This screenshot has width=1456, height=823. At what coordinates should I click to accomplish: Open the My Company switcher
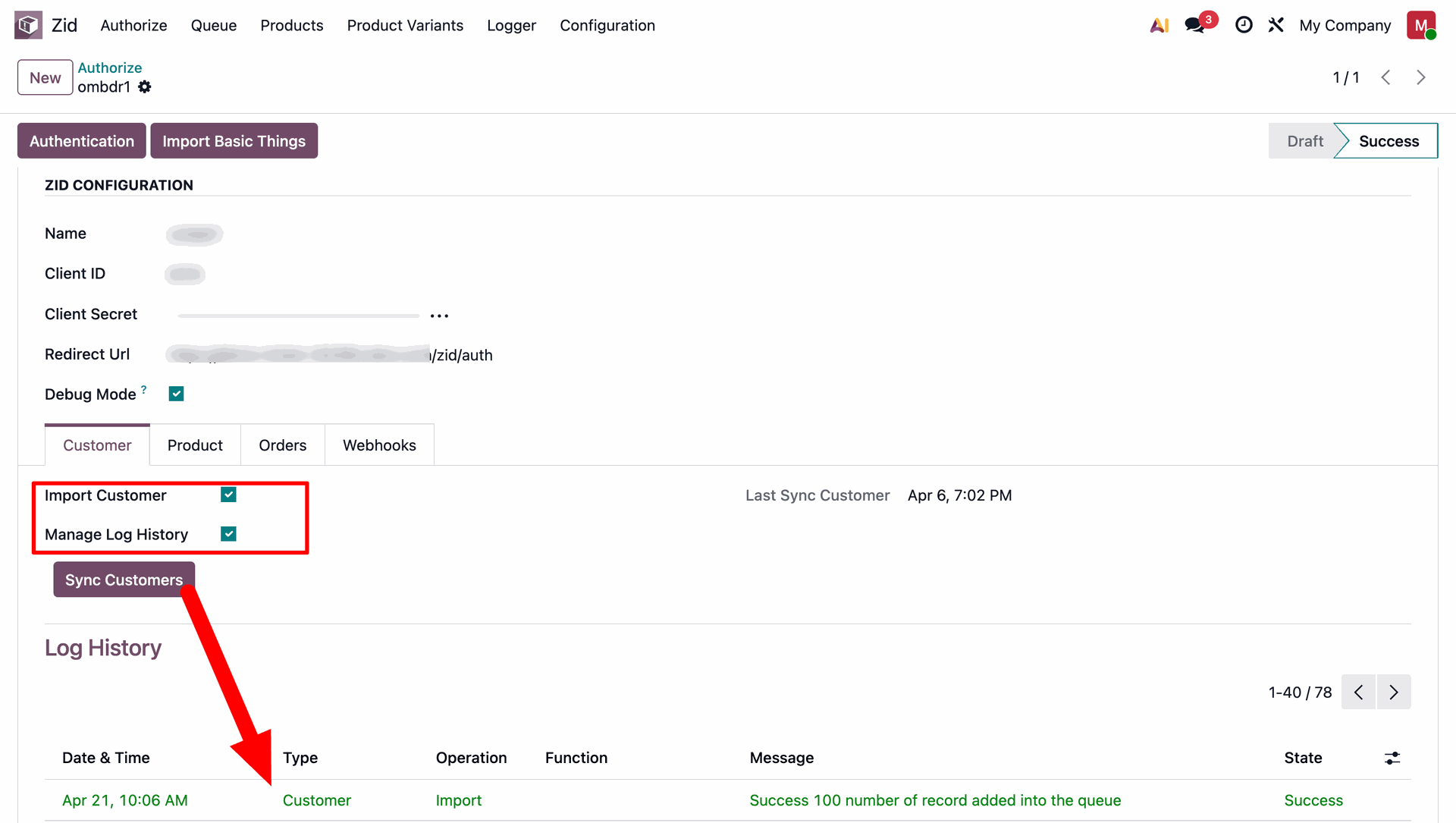pyautogui.click(x=1345, y=25)
